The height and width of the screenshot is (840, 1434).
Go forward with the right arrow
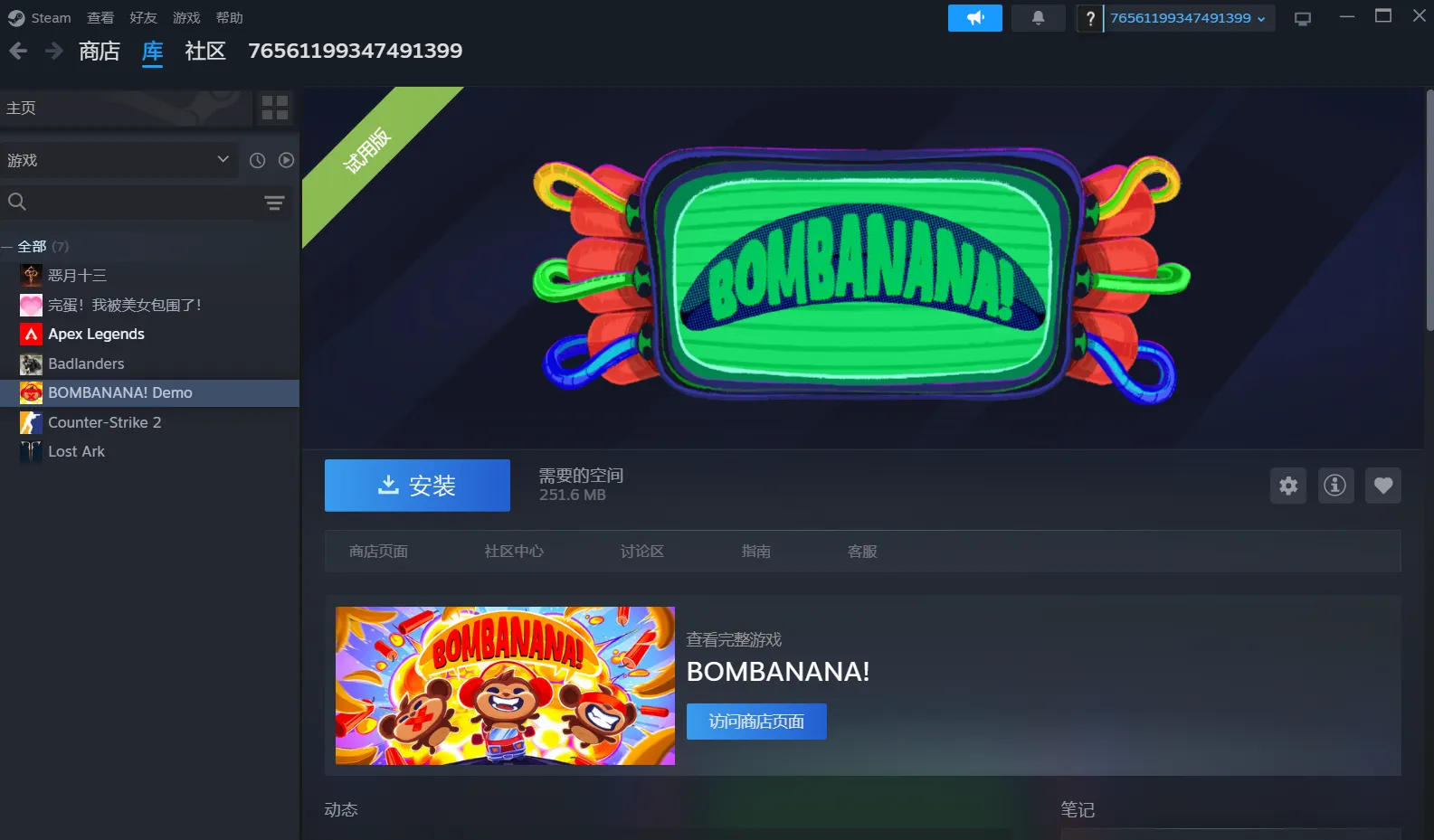point(54,52)
